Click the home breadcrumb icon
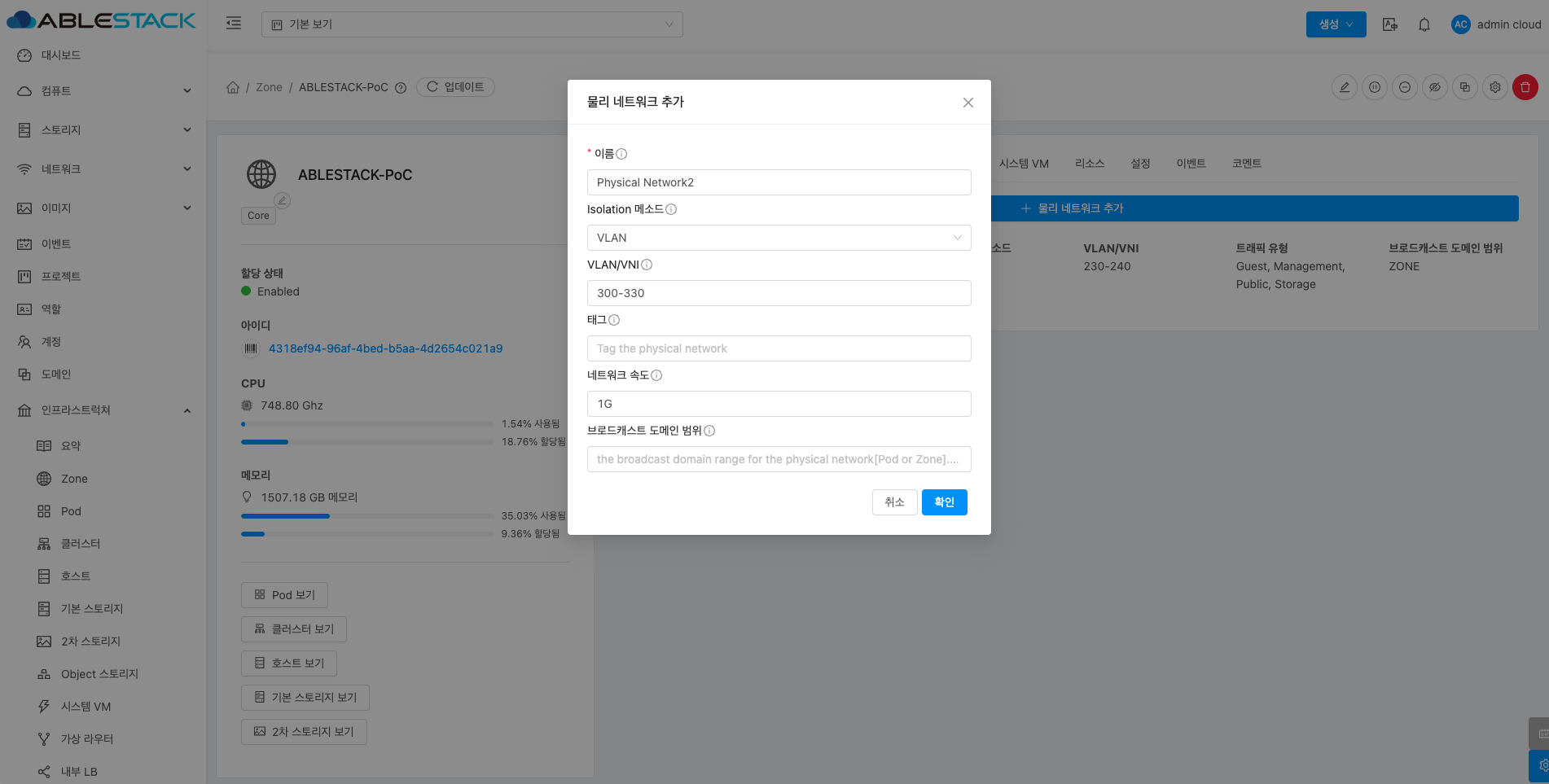This screenshot has width=1549, height=784. point(233,87)
